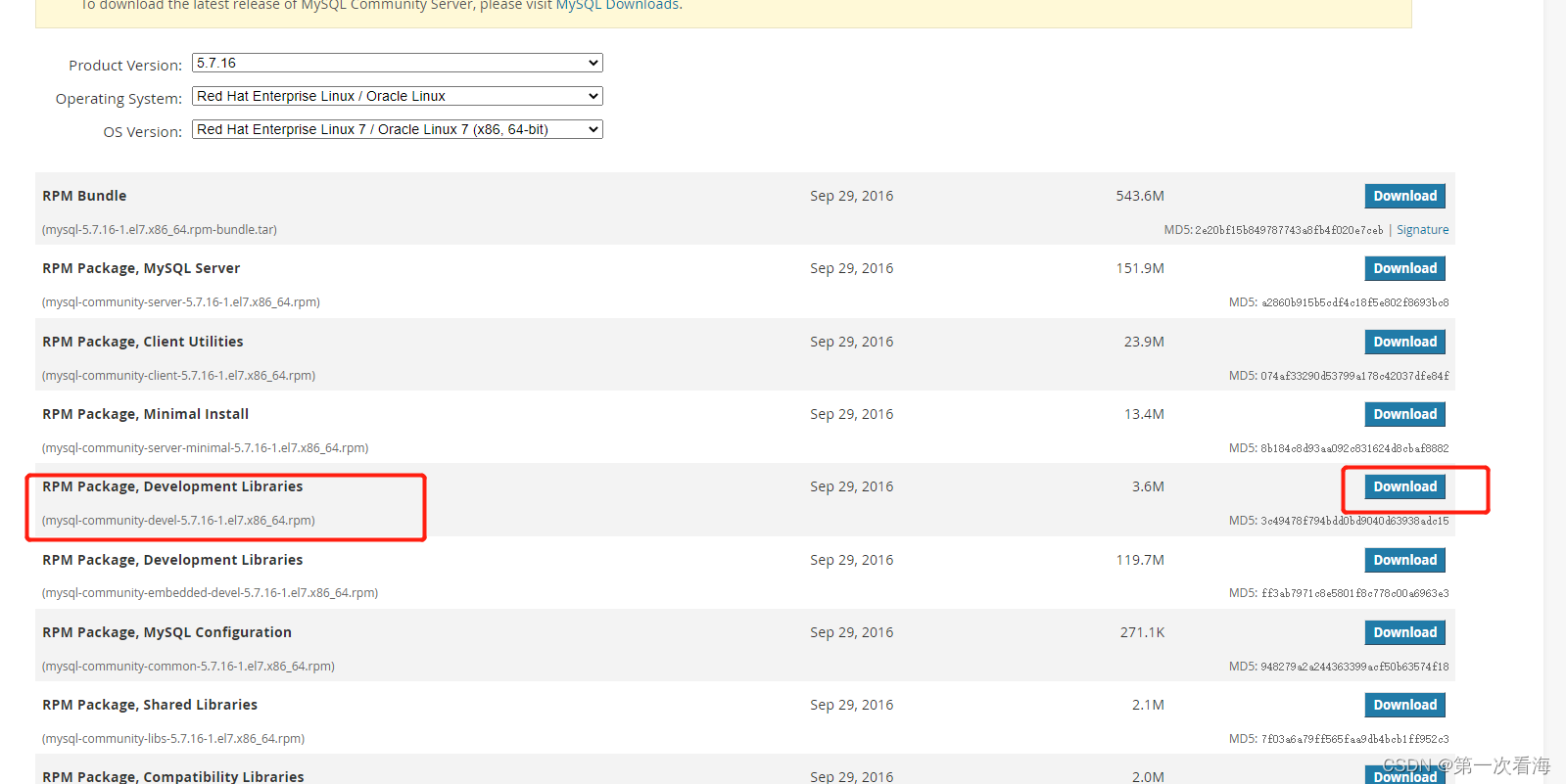Open the MySQL Downloads link
Viewport: 1566px width, 784px height.
pos(617,5)
